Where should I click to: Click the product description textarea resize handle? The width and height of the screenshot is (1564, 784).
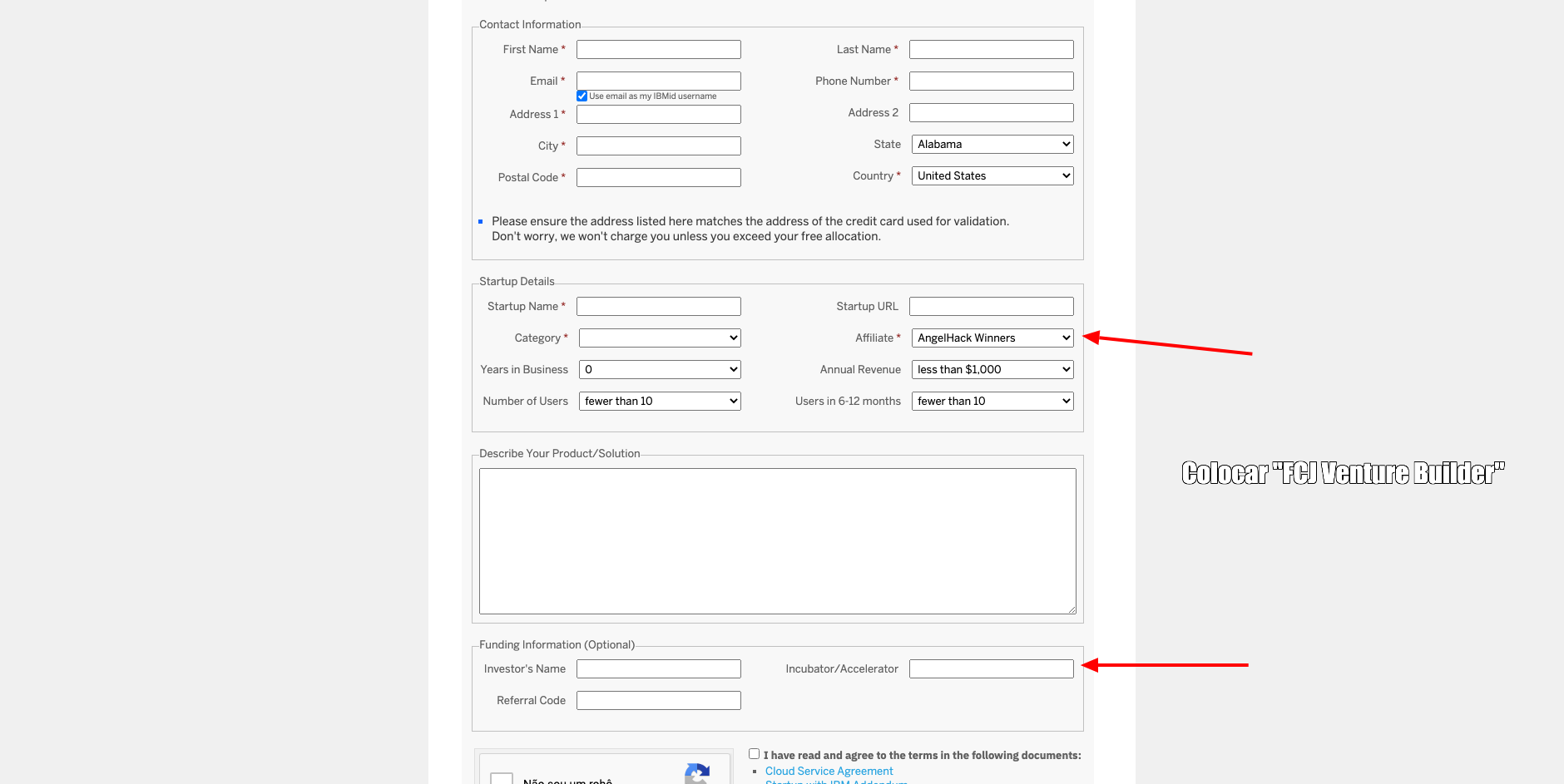1072,609
